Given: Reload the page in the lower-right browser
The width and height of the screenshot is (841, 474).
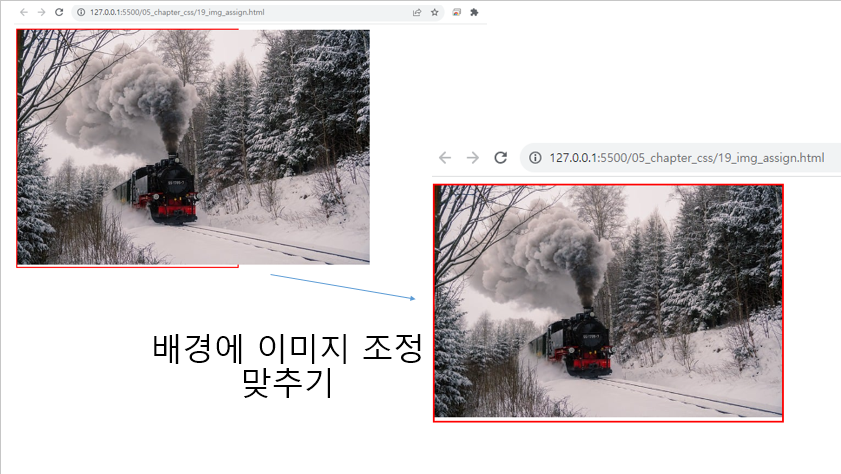Looking at the screenshot, I should coord(500,158).
